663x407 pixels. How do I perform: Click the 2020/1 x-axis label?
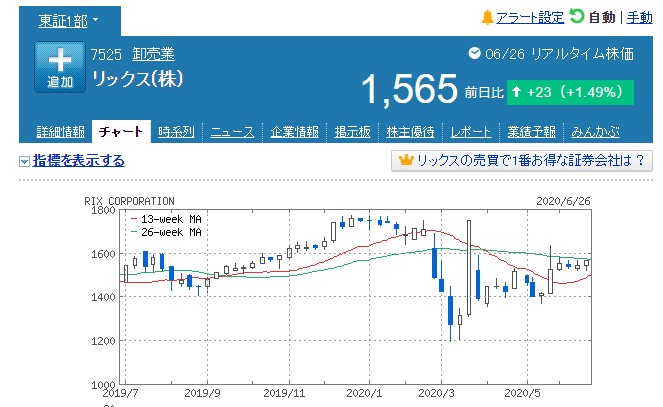tap(364, 393)
